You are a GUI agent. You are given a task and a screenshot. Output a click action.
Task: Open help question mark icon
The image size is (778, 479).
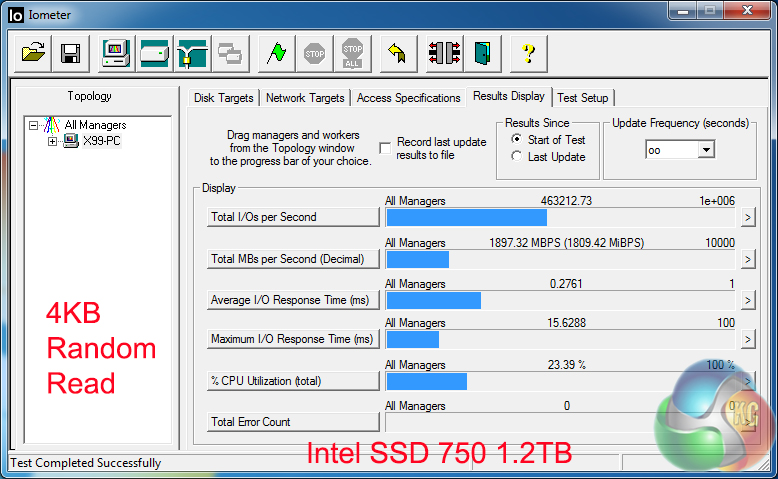[x=529, y=53]
